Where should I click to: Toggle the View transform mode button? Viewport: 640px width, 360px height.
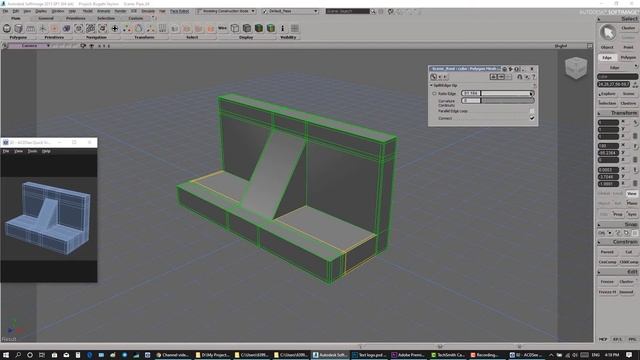tap(631, 193)
